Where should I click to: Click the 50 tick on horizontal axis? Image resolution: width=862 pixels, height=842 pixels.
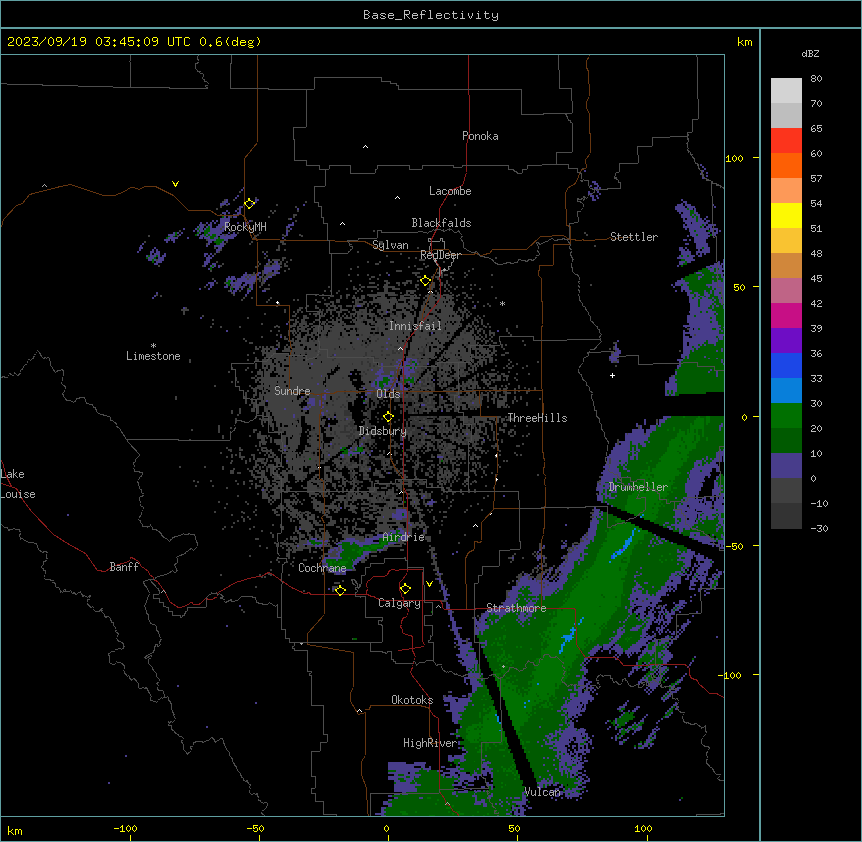pos(514,828)
